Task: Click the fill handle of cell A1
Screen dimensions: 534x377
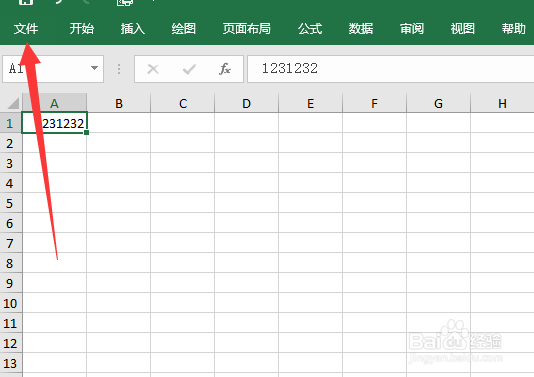Action: tap(87, 132)
